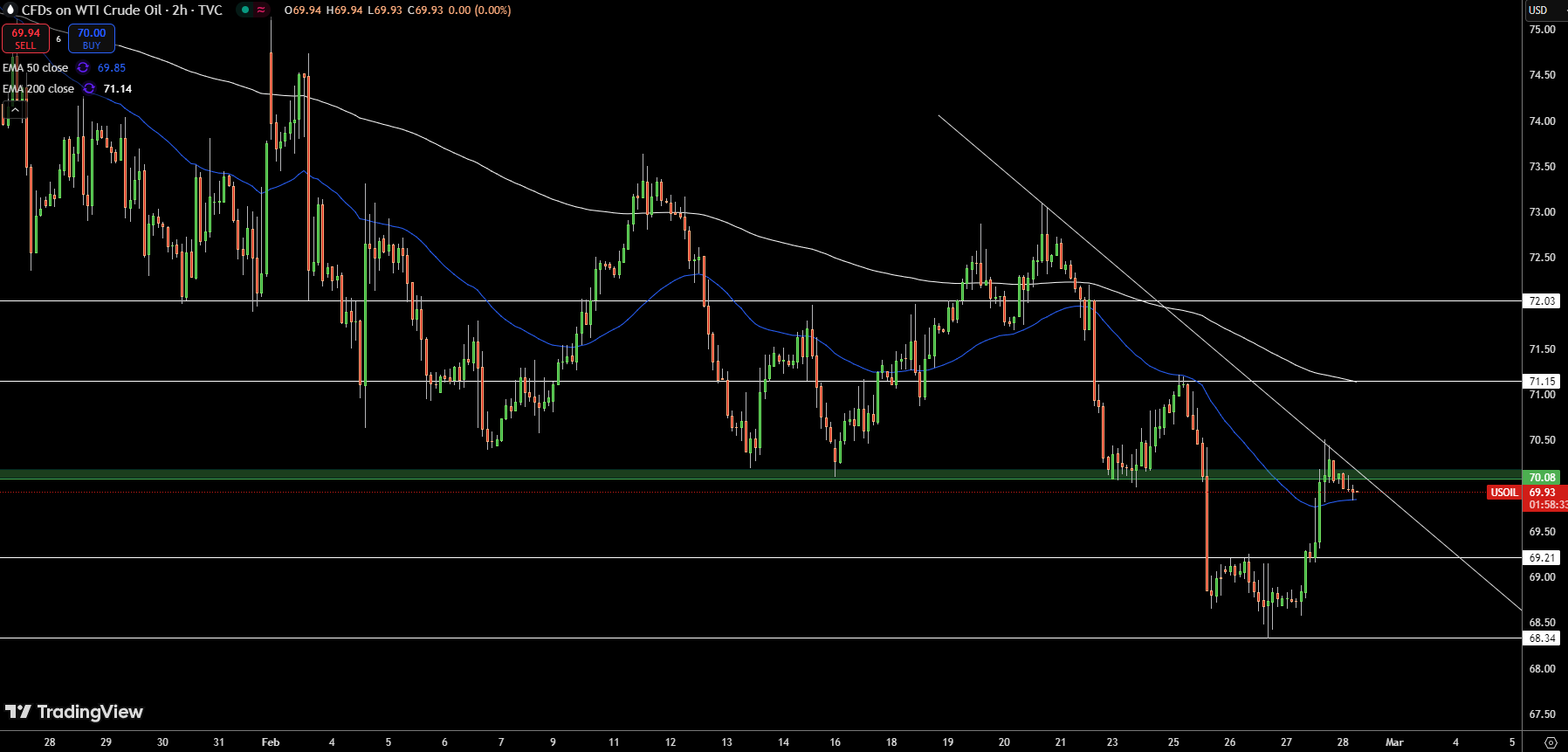The height and width of the screenshot is (752, 1568).
Task: Select the EMA 200 close indicator legend
Action: pyautogui.click(x=38, y=88)
